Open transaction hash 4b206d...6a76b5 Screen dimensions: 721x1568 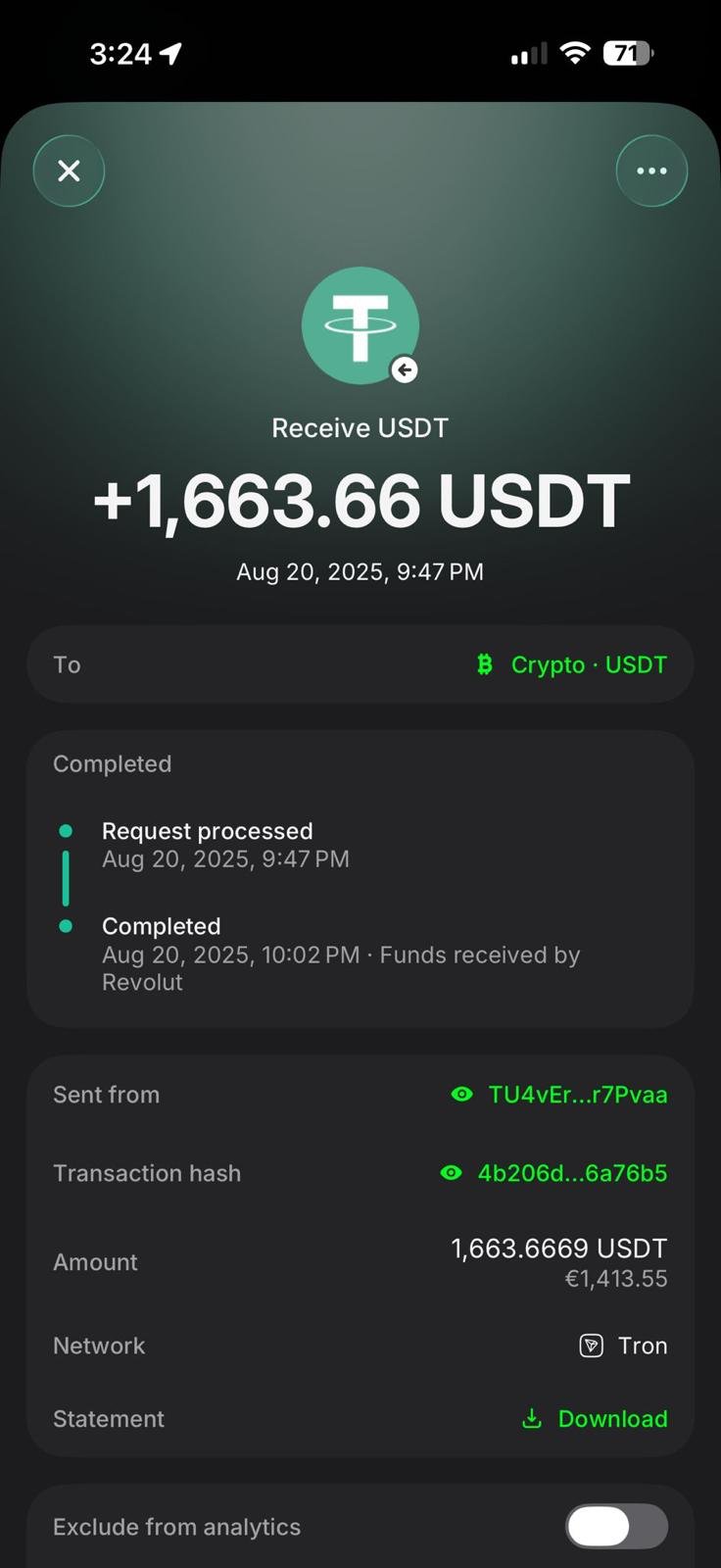coord(572,1173)
